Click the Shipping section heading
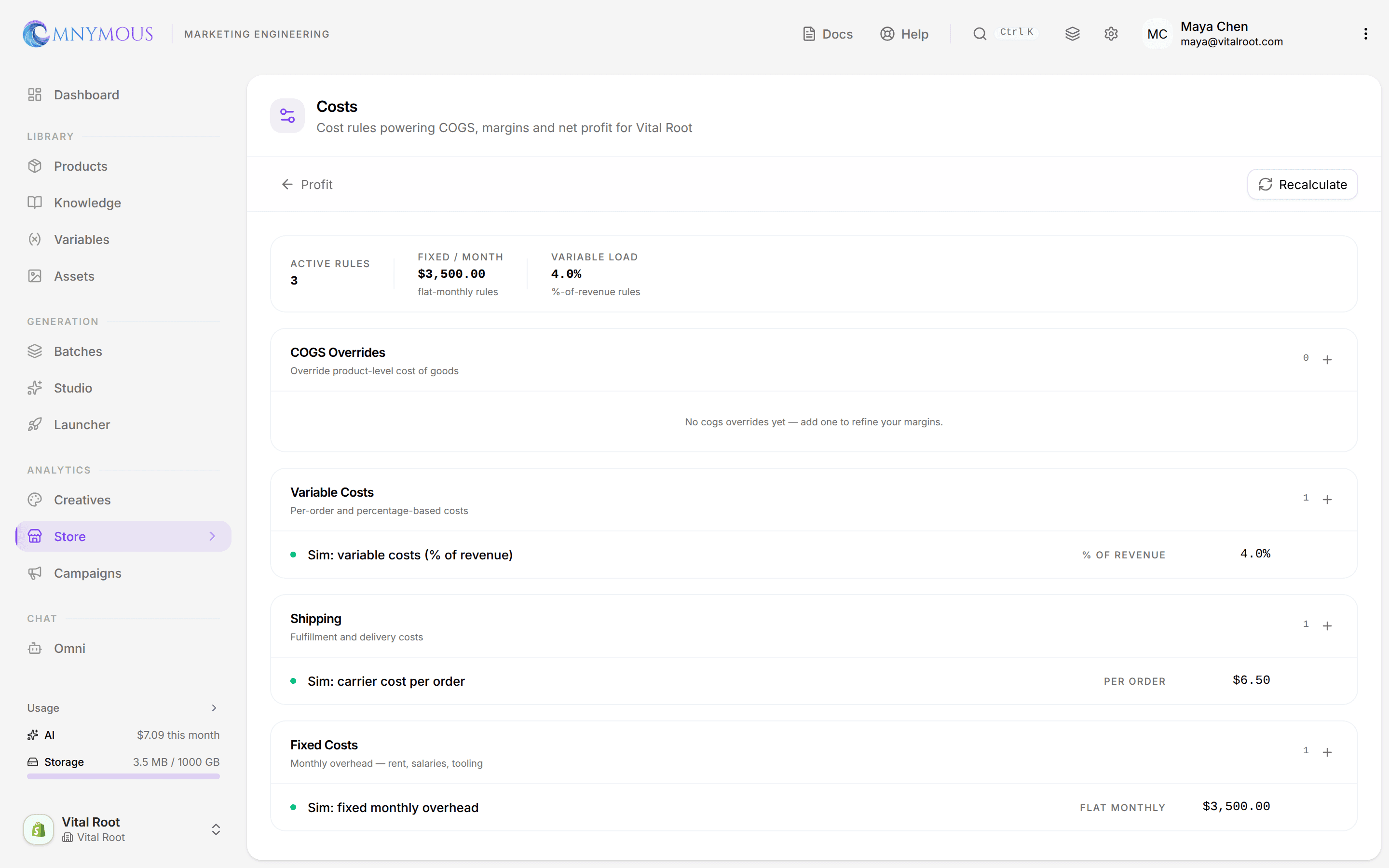Viewport: 1389px width, 868px height. [316, 618]
